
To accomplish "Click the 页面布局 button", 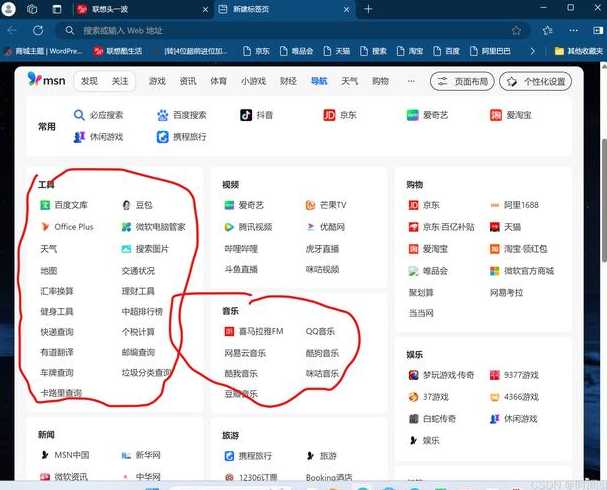I will pyautogui.click(x=462, y=81).
